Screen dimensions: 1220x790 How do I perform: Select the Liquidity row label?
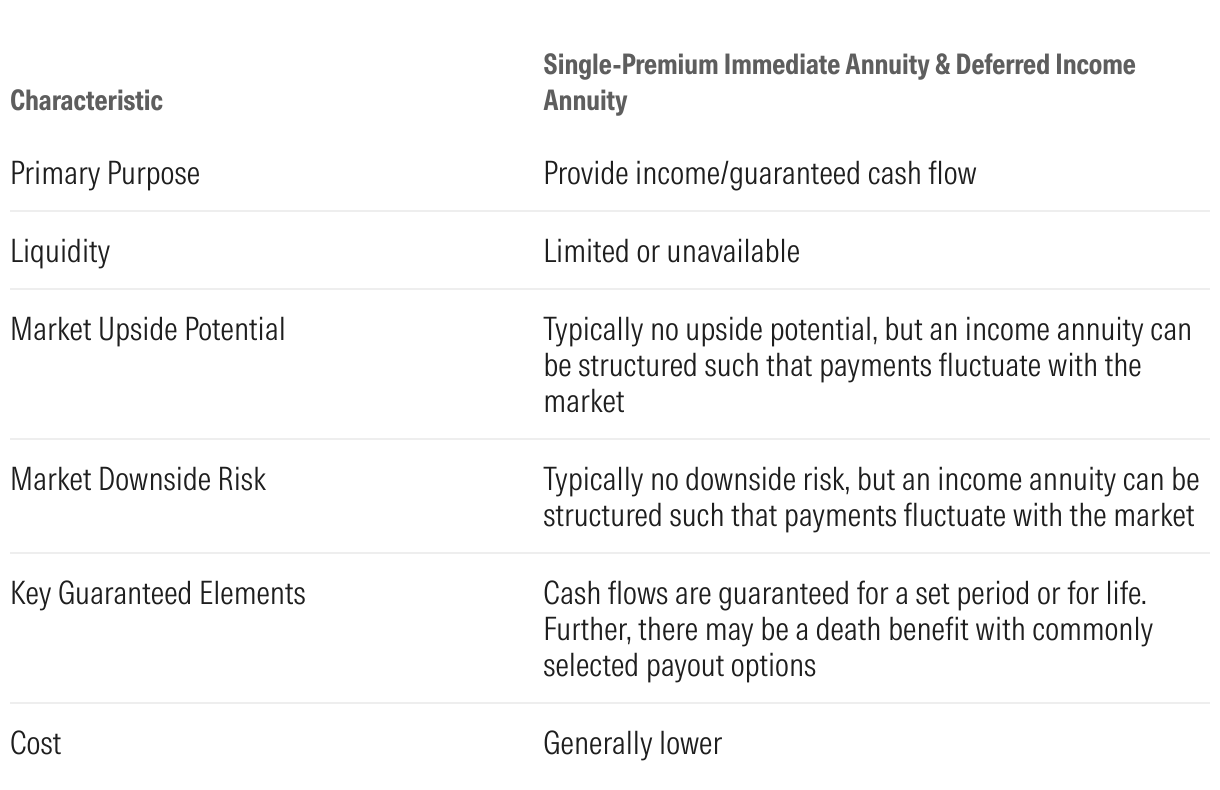point(60,251)
